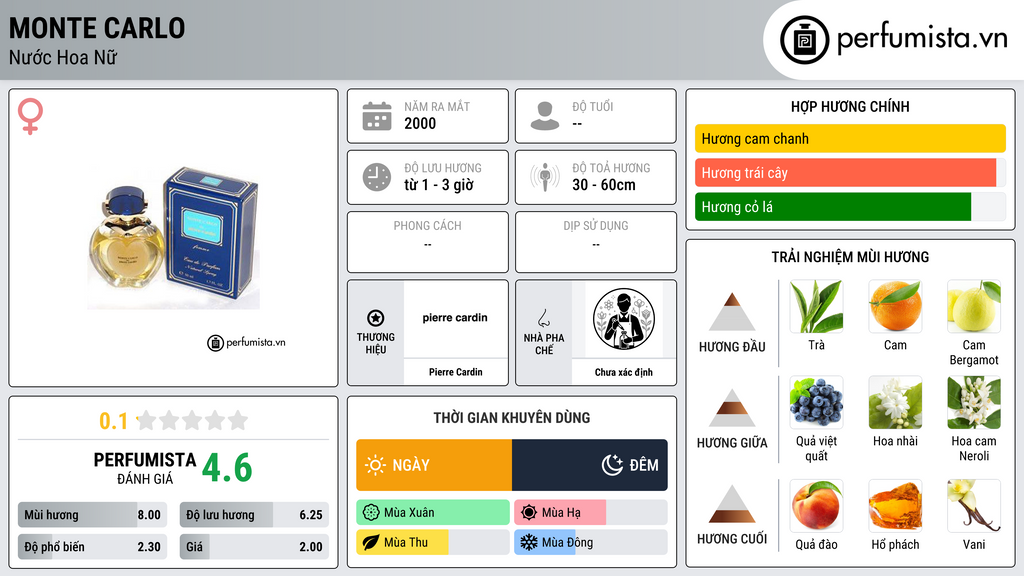Select the orange Ngày daytime segment
The width and height of the screenshot is (1024, 576).
(434, 465)
